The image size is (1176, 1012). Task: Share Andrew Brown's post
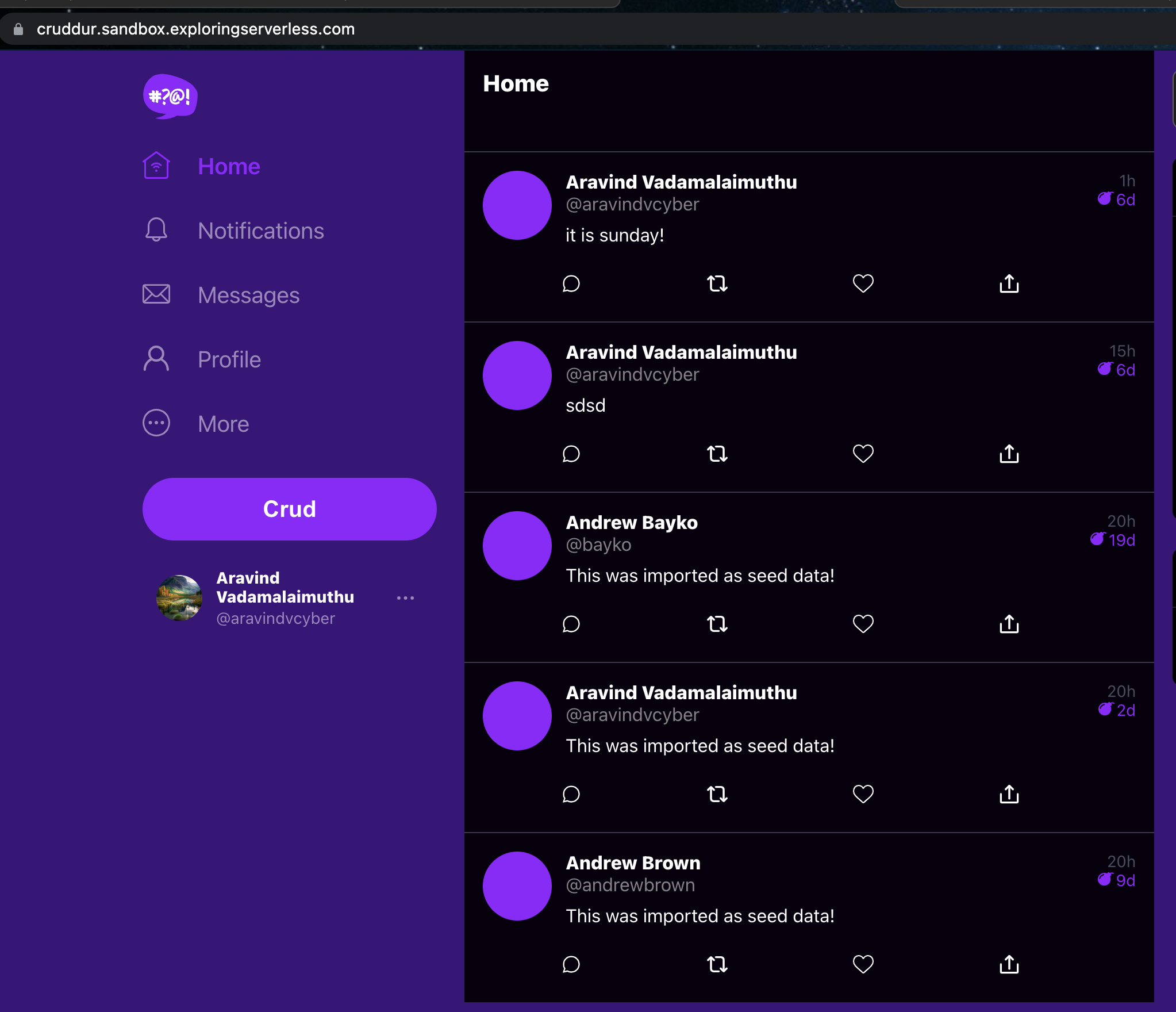pos(1009,964)
